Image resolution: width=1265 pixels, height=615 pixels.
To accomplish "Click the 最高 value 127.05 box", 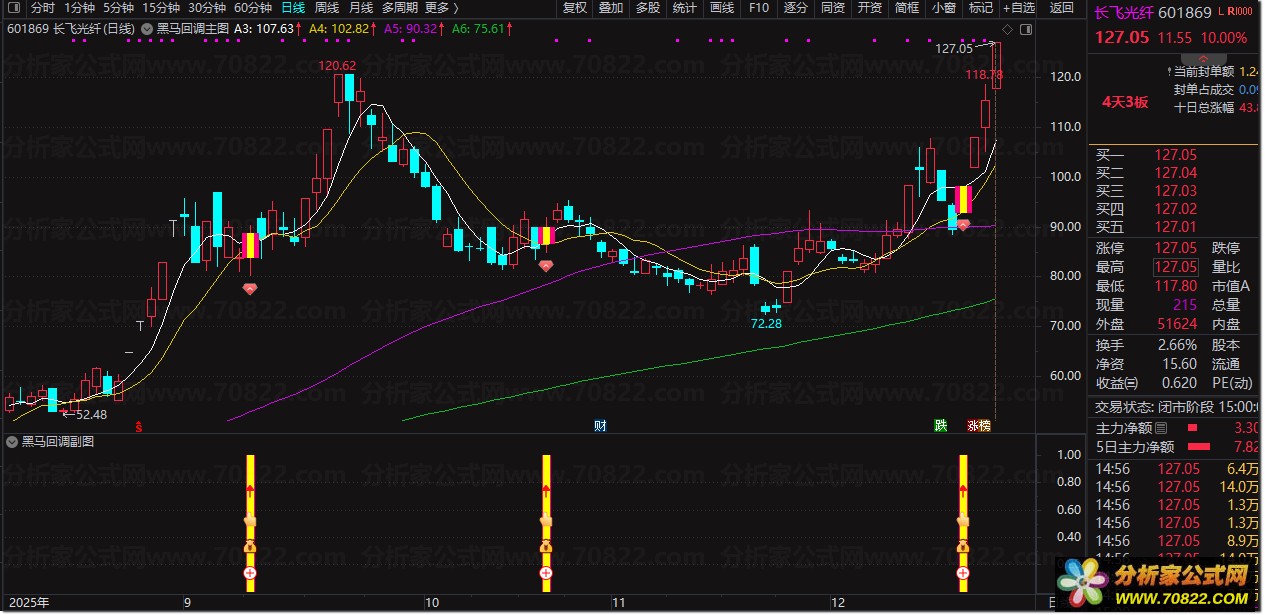I will pyautogui.click(x=1175, y=267).
